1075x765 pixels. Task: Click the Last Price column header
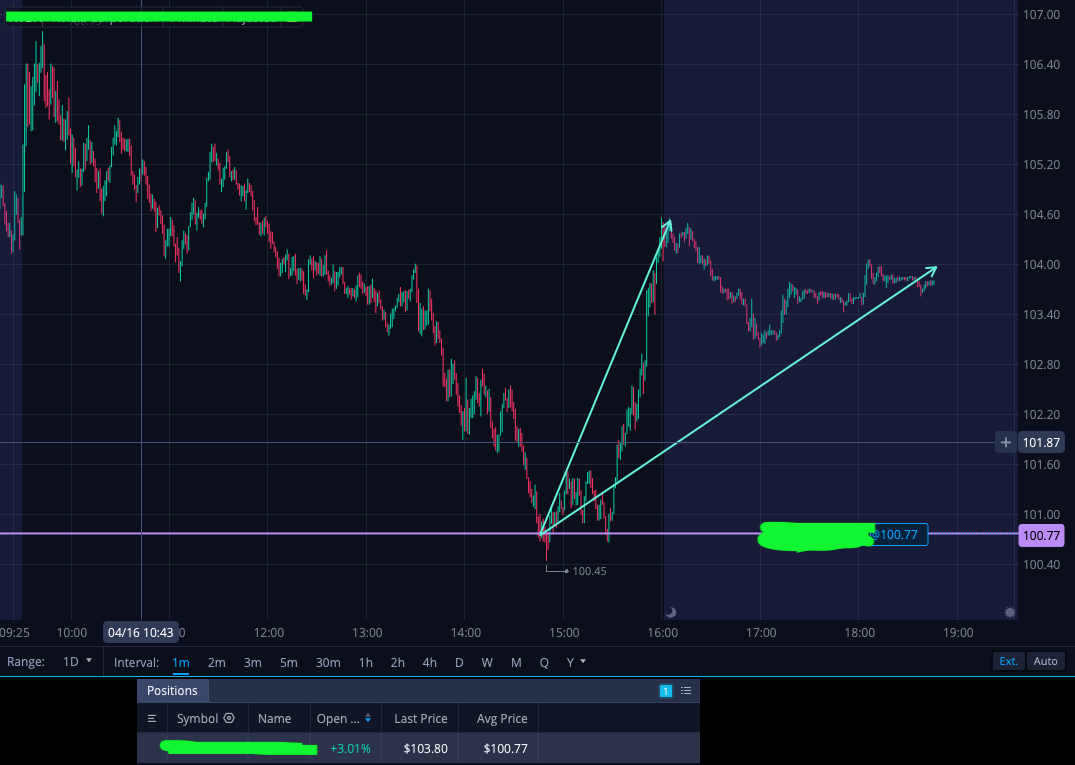click(x=420, y=718)
